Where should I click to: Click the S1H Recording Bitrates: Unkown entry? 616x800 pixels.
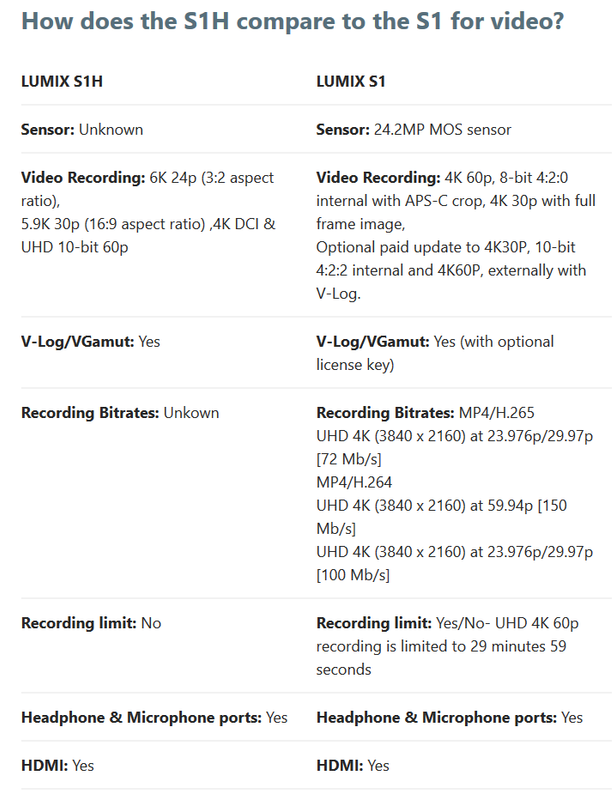[120, 413]
